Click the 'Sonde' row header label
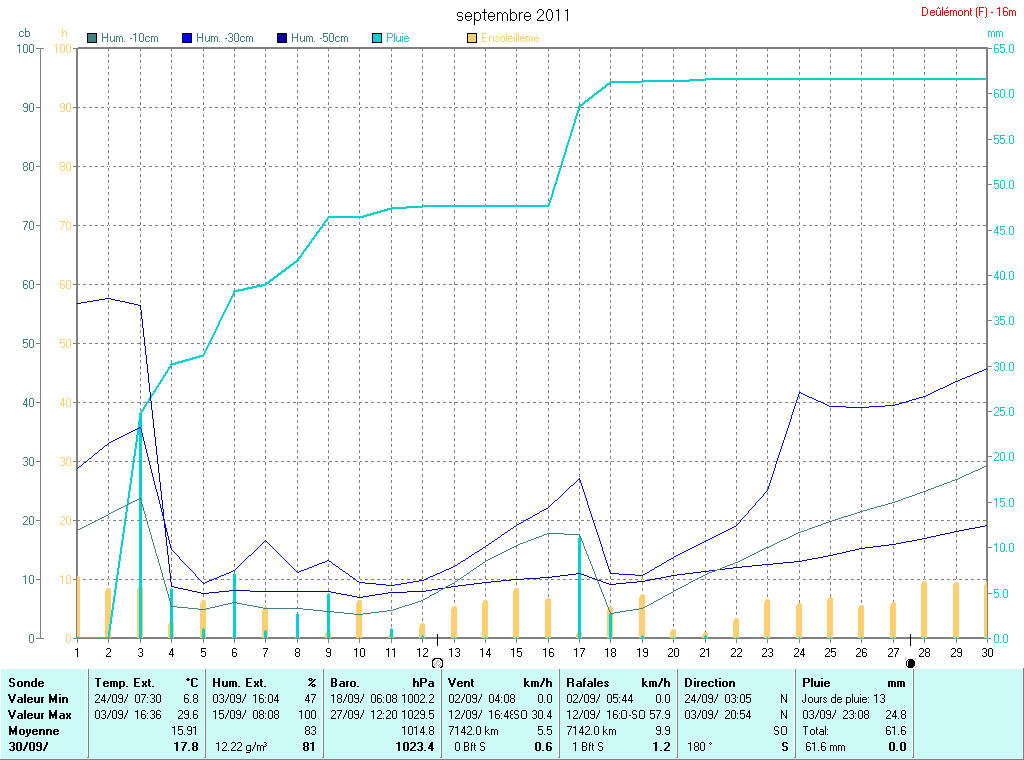The width and height of the screenshot is (1024, 760). (27, 683)
